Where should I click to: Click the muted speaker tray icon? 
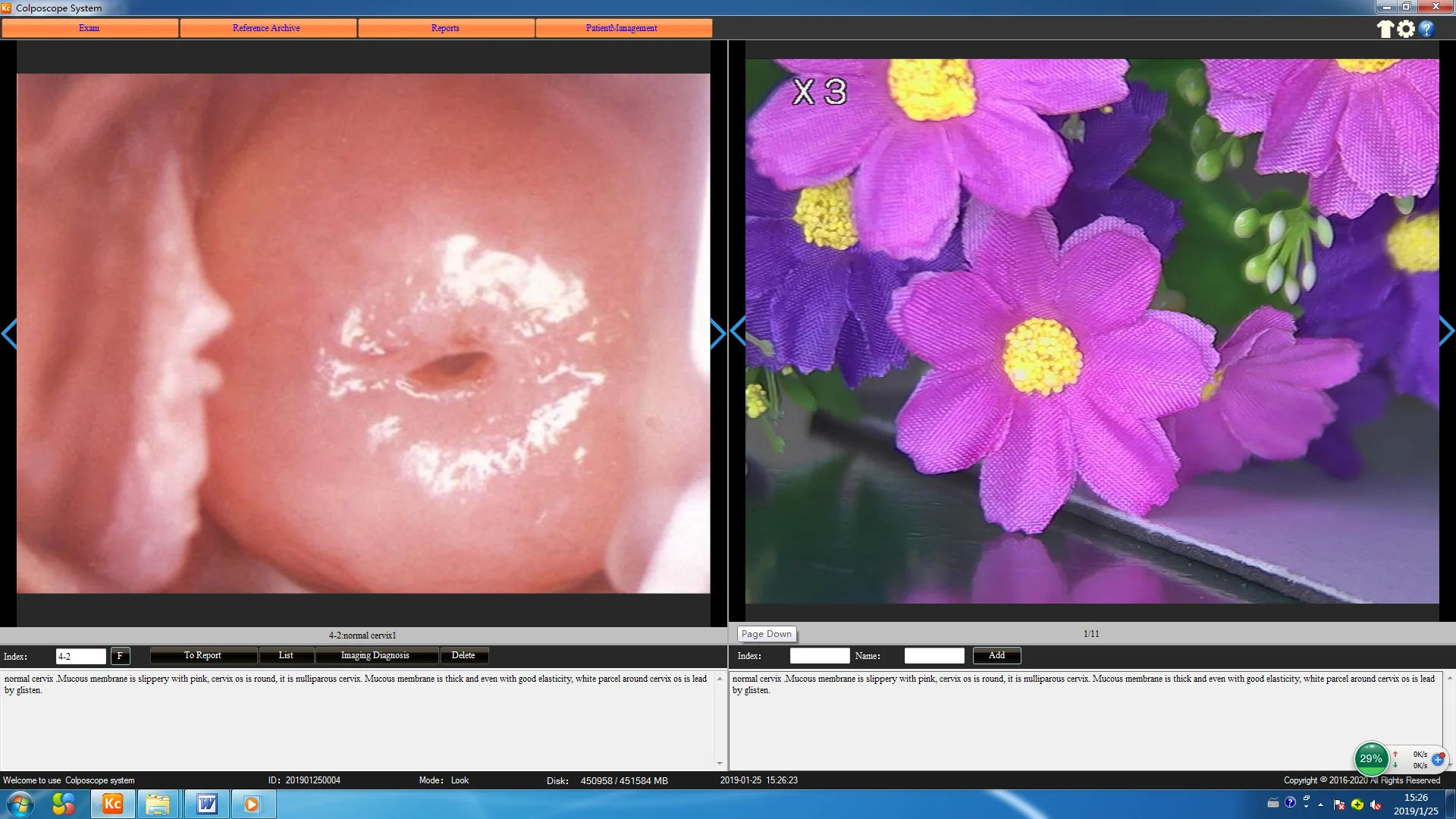pyautogui.click(x=1376, y=805)
